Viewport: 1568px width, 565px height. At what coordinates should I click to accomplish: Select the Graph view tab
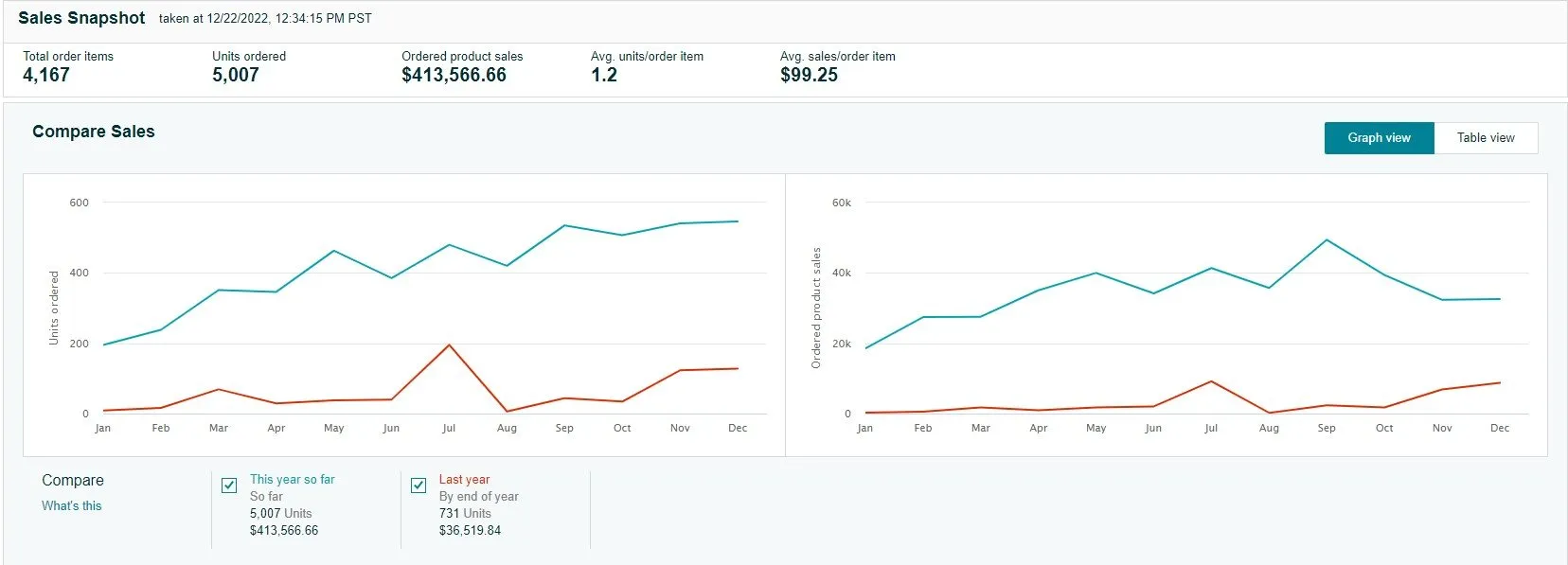(x=1379, y=138)
